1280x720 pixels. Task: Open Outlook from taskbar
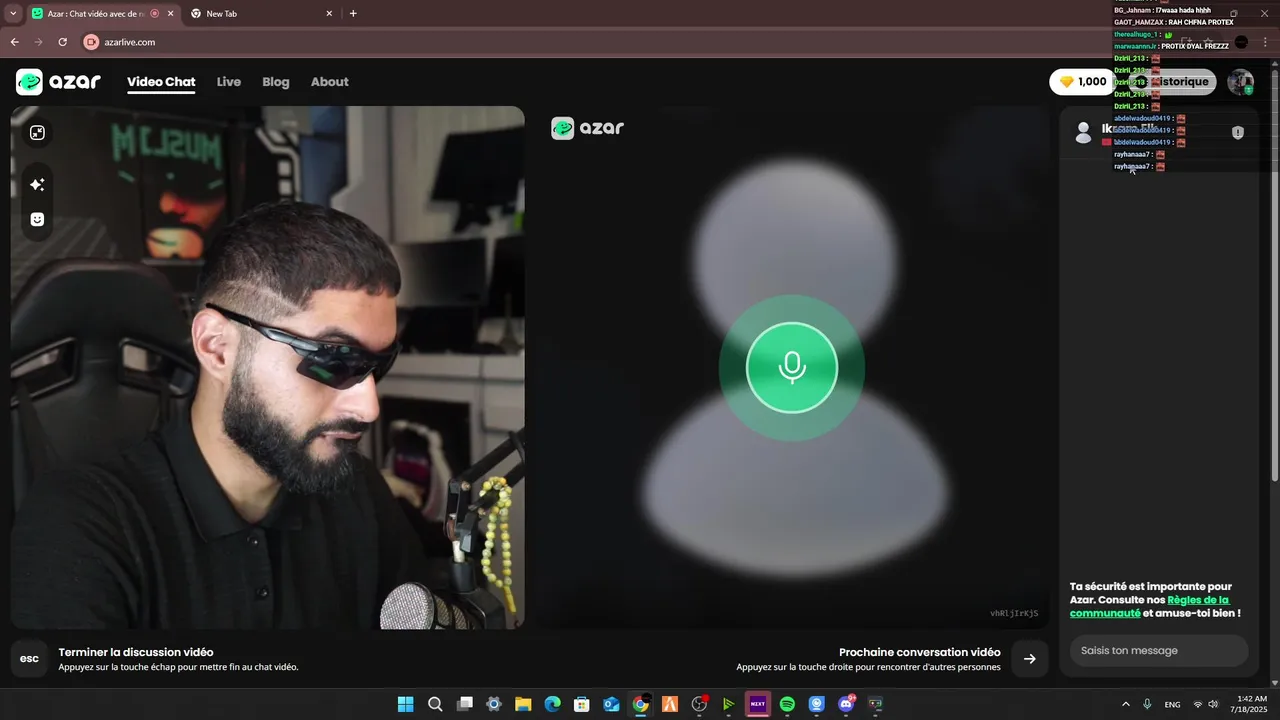coord(611,704)
